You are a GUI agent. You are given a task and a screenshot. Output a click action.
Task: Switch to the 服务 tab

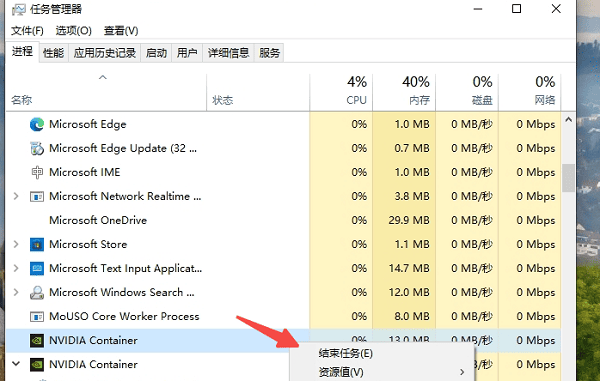click(269, 53)
